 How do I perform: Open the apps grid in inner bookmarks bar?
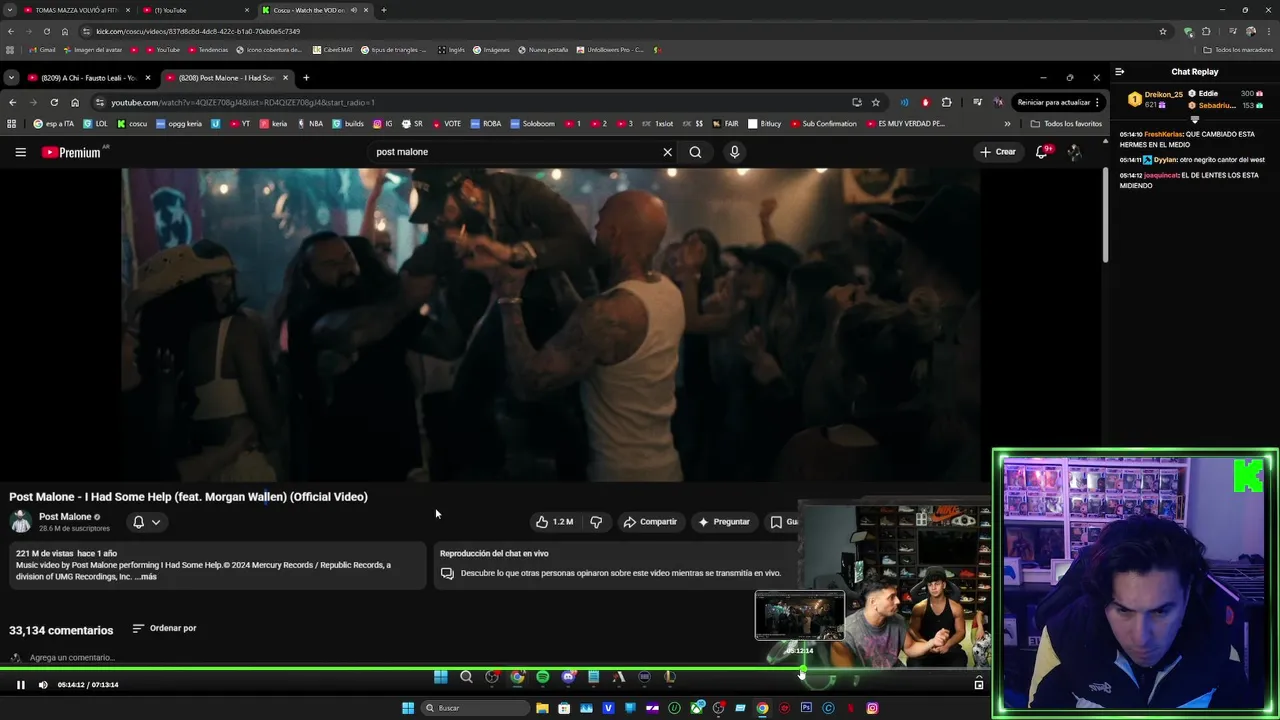click(12, 124)
